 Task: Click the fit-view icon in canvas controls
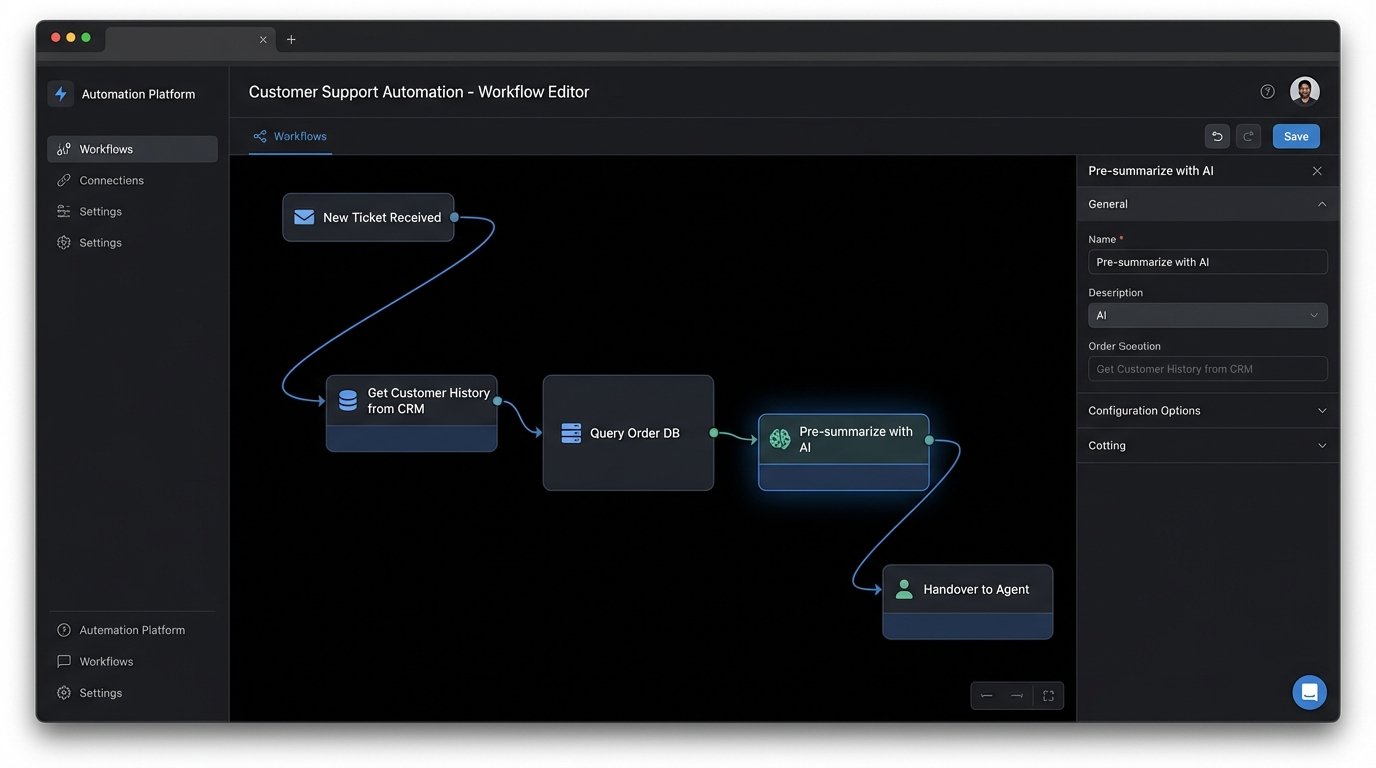(x=1047, y=695)
